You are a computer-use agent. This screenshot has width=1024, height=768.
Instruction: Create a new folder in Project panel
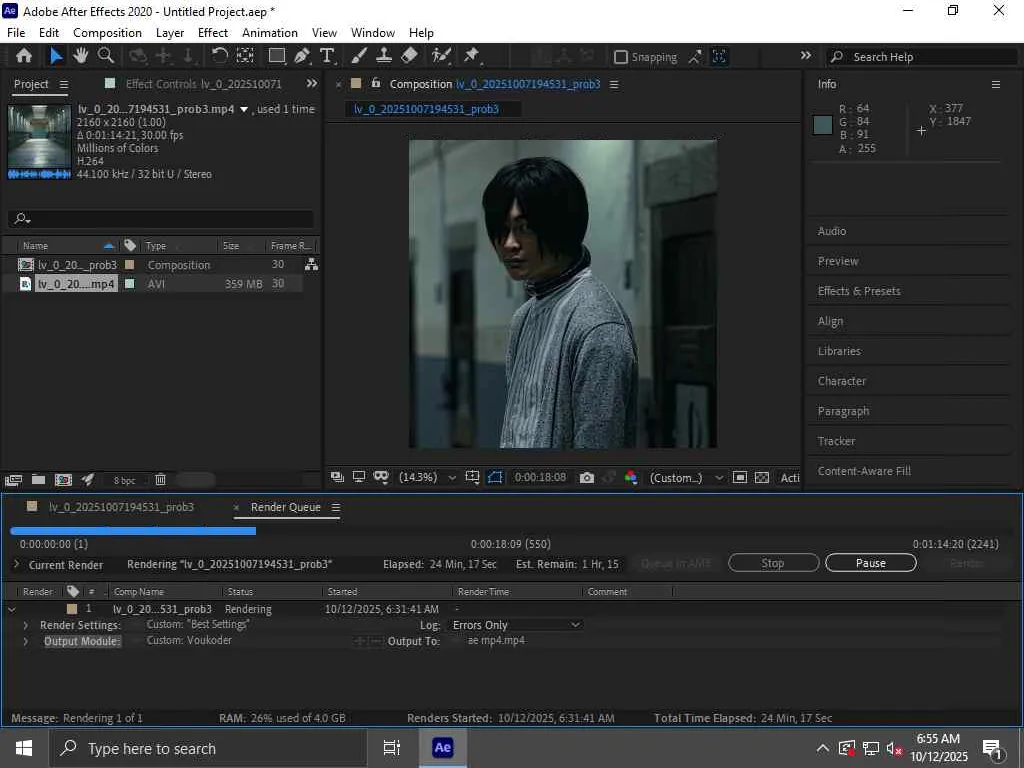point(38,480)
